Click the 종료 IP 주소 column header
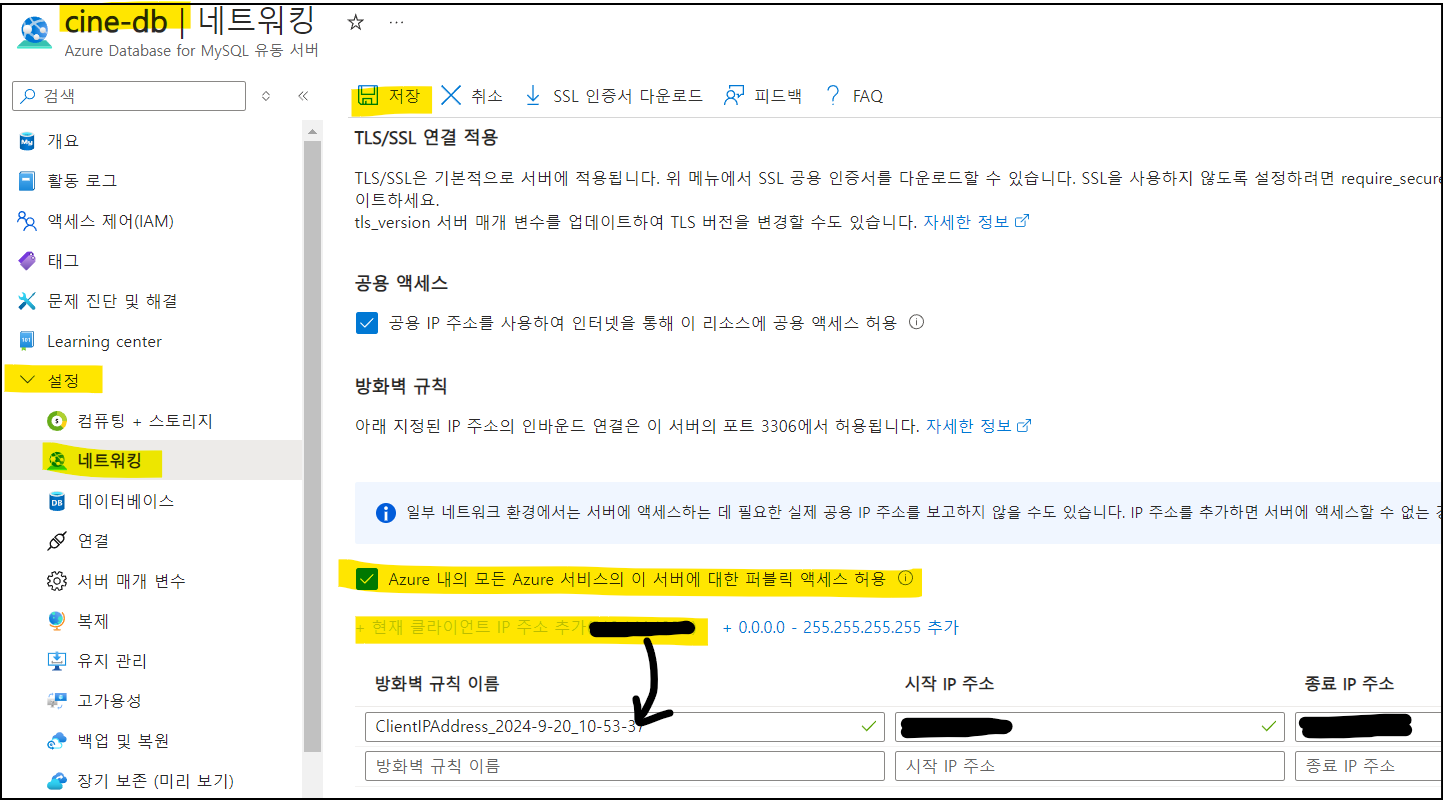The image size is (1443, 800). point(1349,684)
